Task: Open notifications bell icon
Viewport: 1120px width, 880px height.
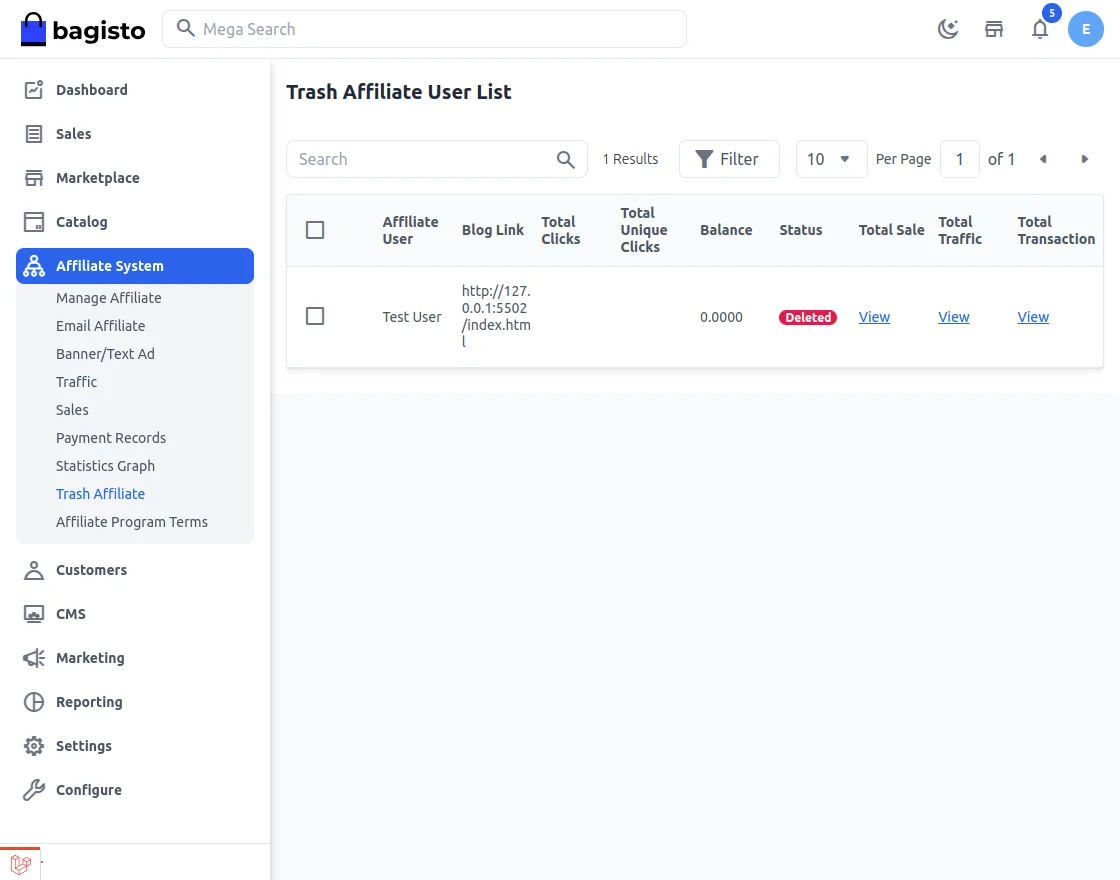Action: [x=1040, y=29]
